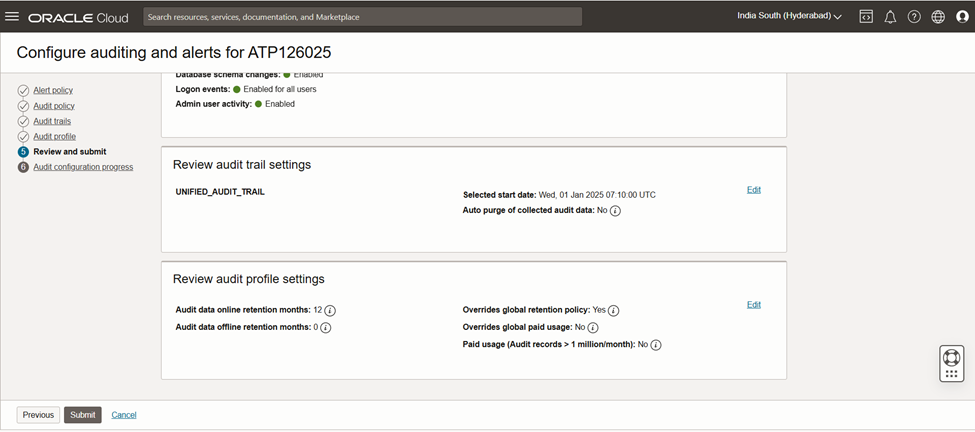
Task: Open the Cloud Shell developer tools icon
Action: pyautogui.click(x=866, y=17)
